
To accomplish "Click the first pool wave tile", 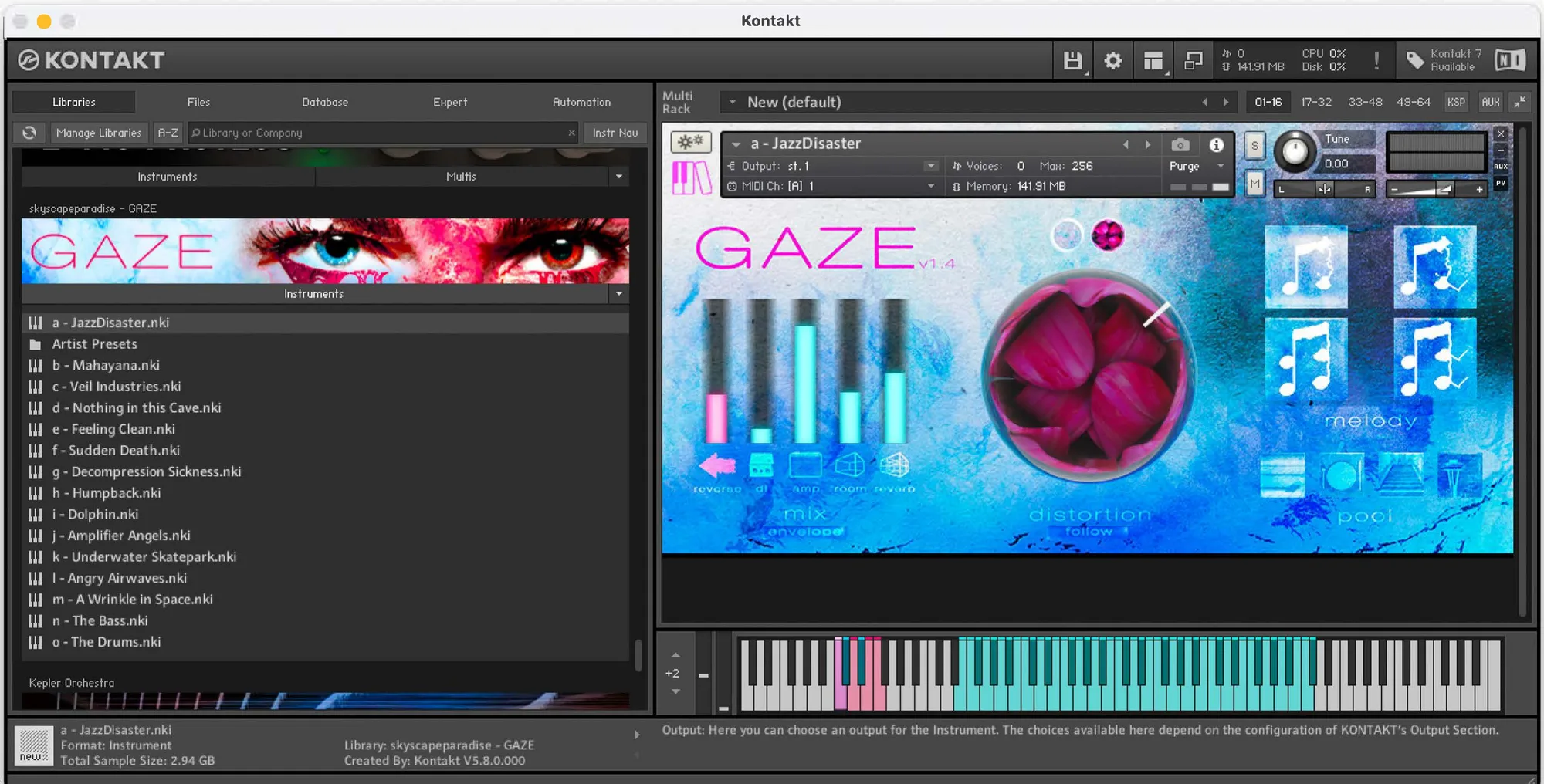I will coord(1282,475).
